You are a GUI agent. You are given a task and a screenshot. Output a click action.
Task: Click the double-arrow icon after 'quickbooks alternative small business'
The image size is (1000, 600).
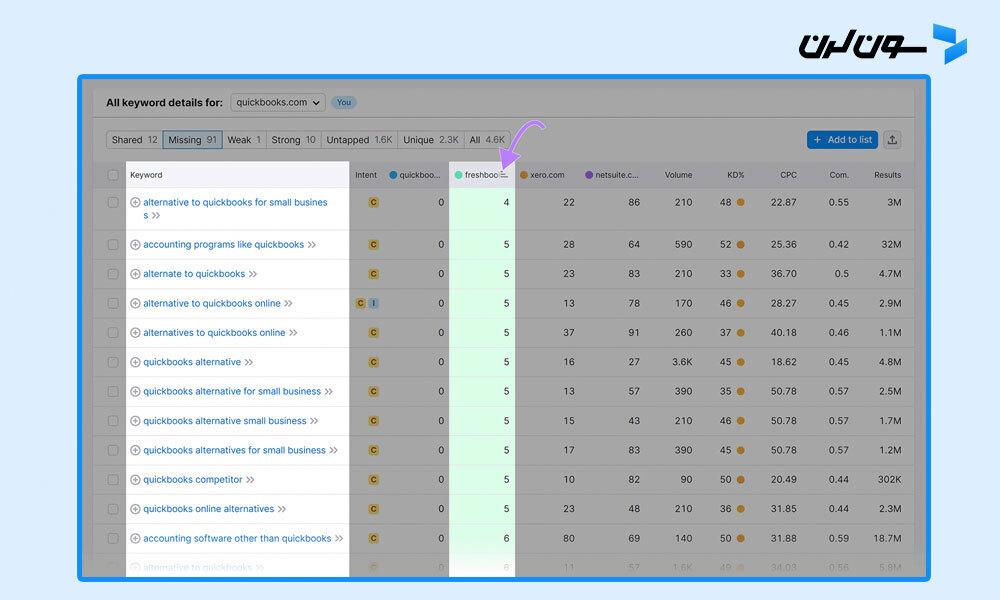coord(314,421)
